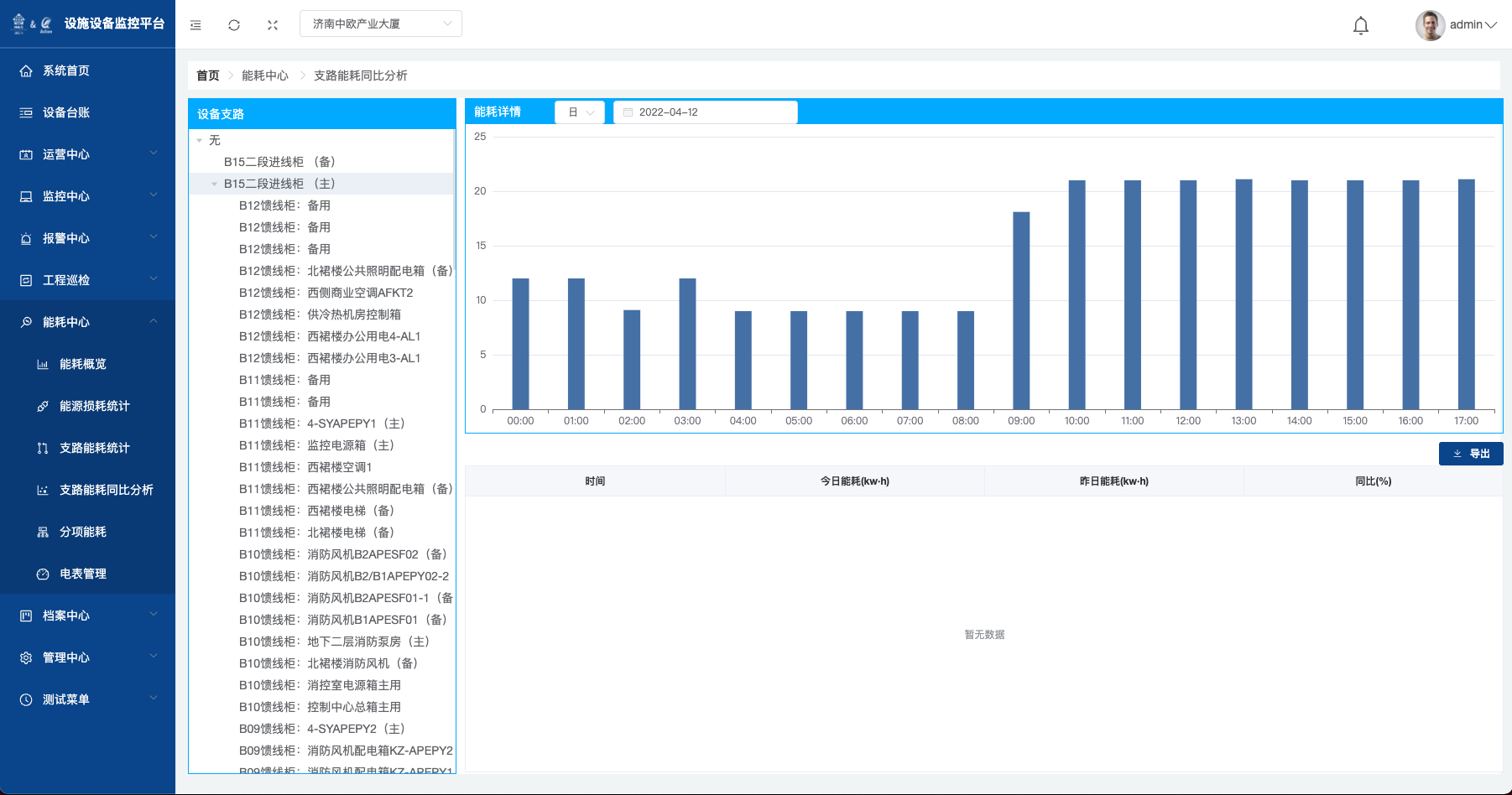Screen dimensions: 1512x795
Task: Toggle fullscreen with the expand icon
Action: (x=273, y=25)
